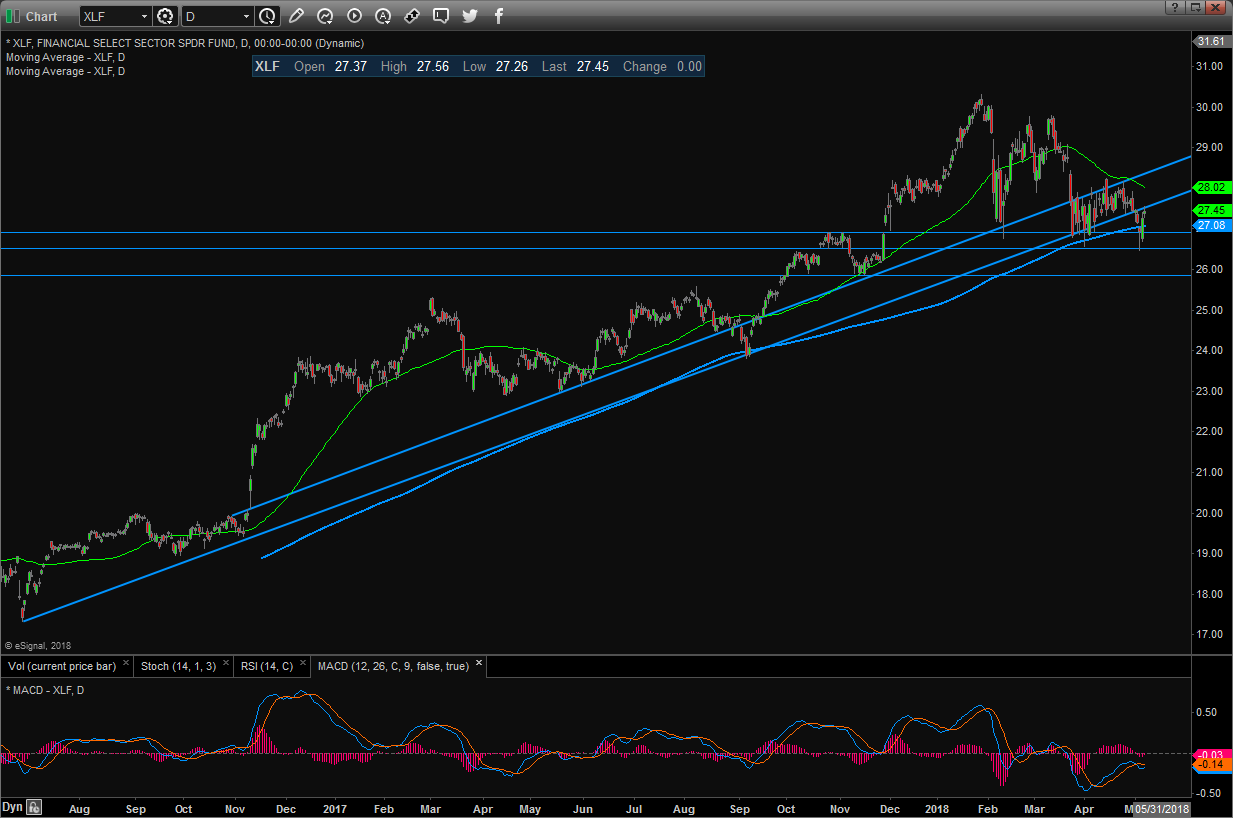Open the speech bubble annotation icon
Image resolution: width=1233 pixels, height=818 pixels.
(x=441, y=16)
